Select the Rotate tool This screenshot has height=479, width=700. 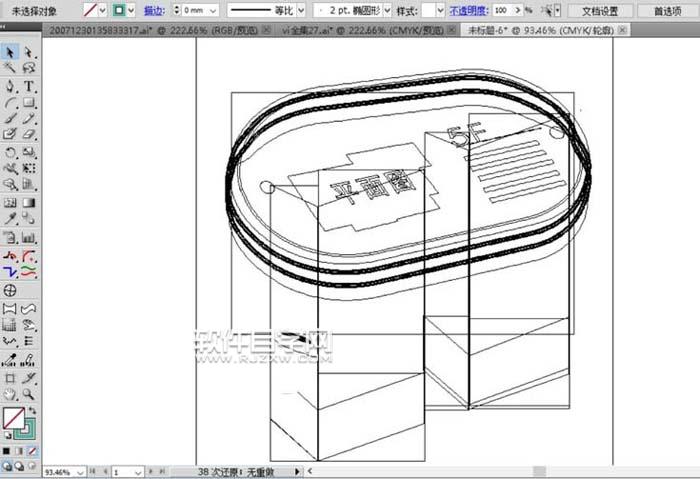pyautogui.click(x=10, y=153)
